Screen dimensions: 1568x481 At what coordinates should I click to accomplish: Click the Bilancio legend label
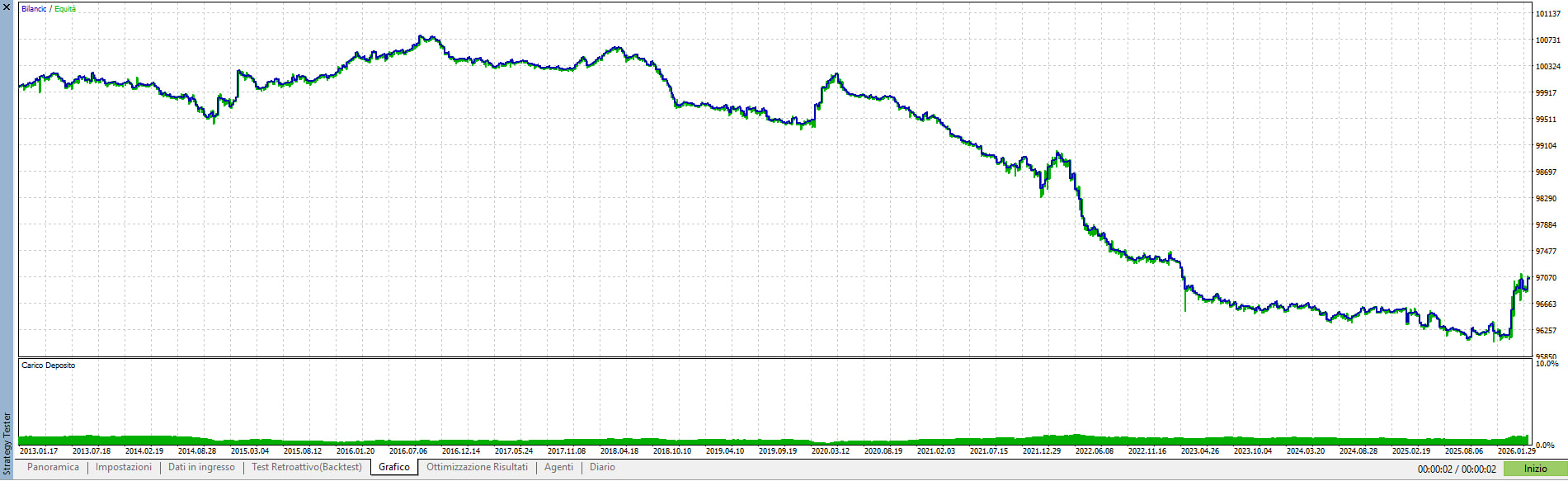35,9
